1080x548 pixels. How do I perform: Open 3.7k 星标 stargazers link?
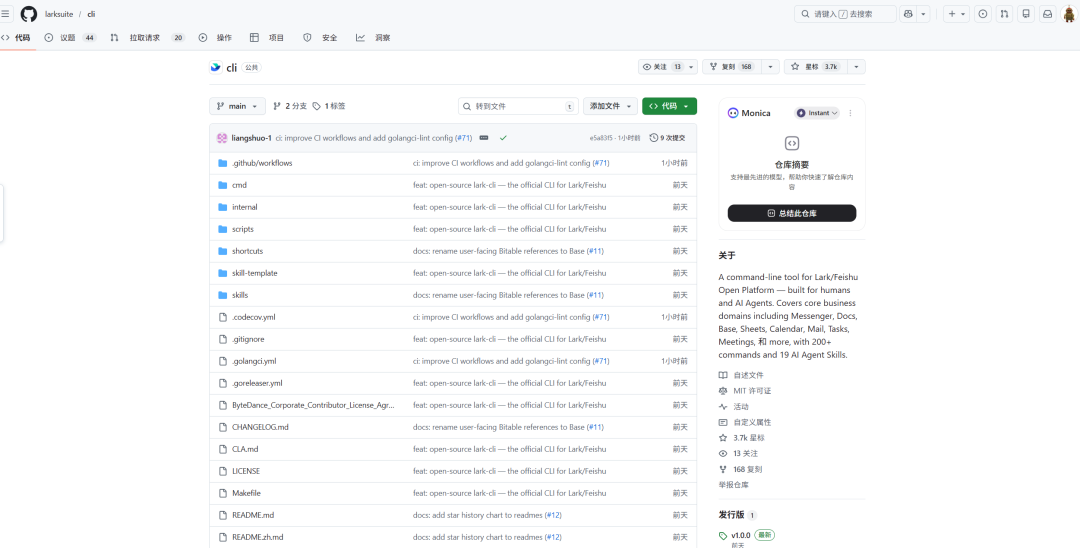pyautogui.click(x=742, y=437)
